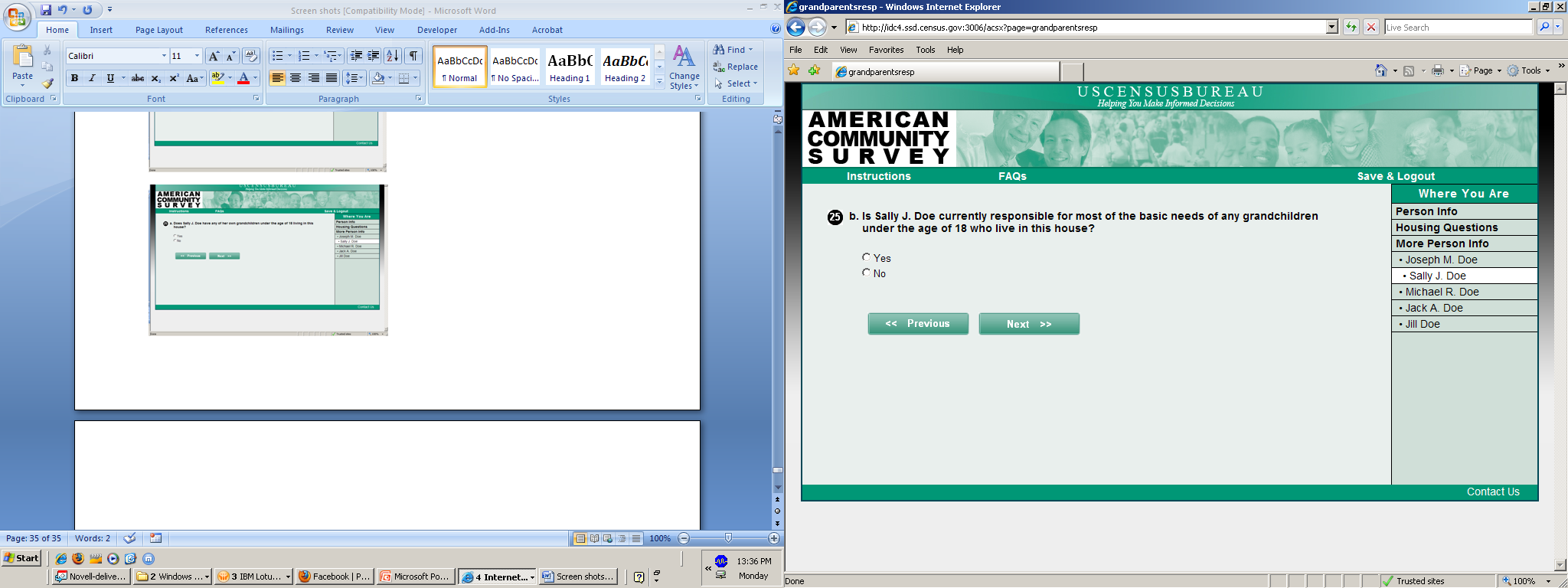Apply subscript formatting in Word
1568x588 pixels.
155,78
